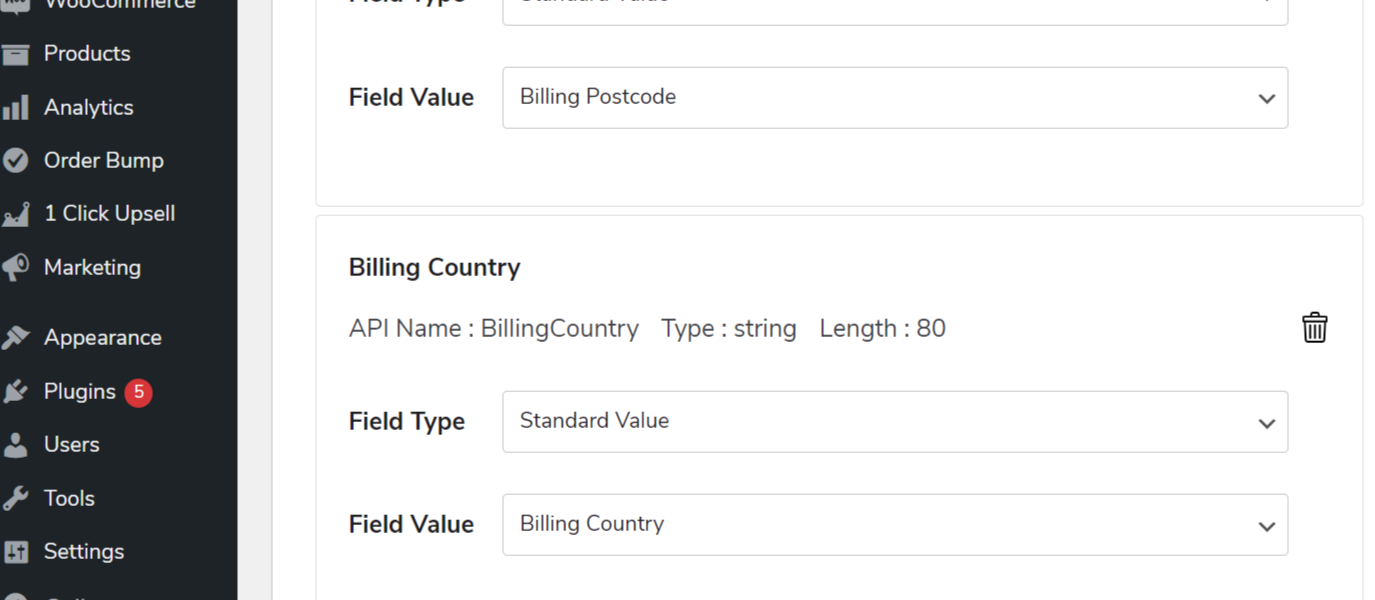Viewport: 1375px width, 600px height.
Task: Open the Settings menu
Action: coord(83,551)
